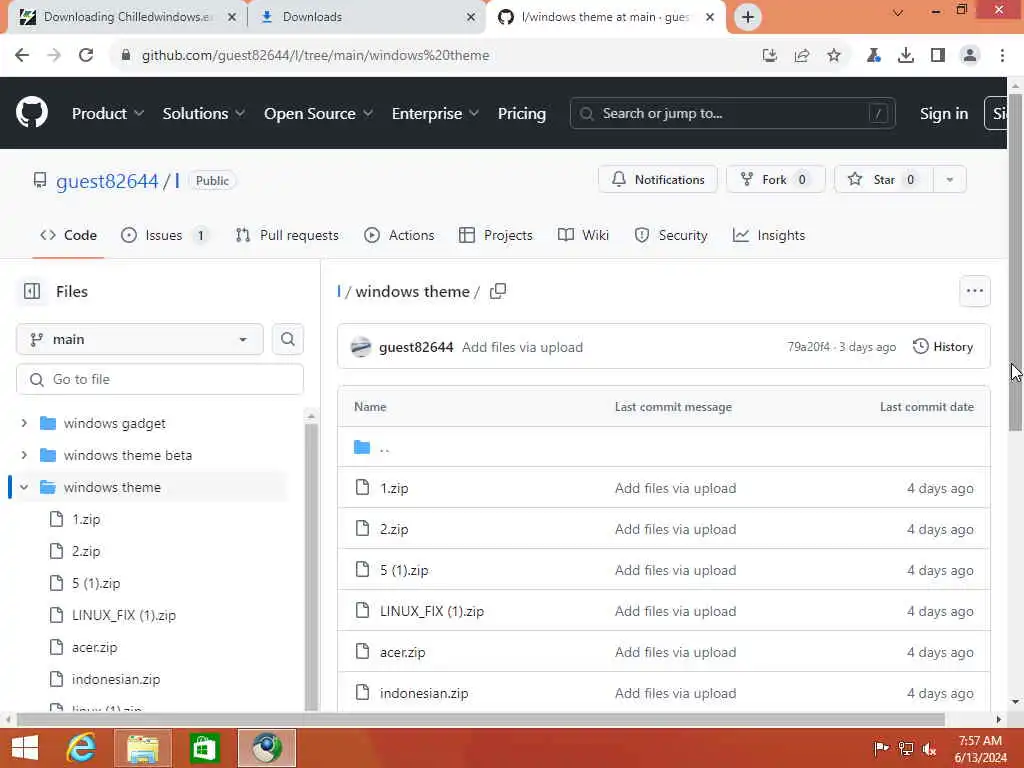Expand the Solutions menu
Viewport: 1024px width, 768px height.
coord(204,114)
